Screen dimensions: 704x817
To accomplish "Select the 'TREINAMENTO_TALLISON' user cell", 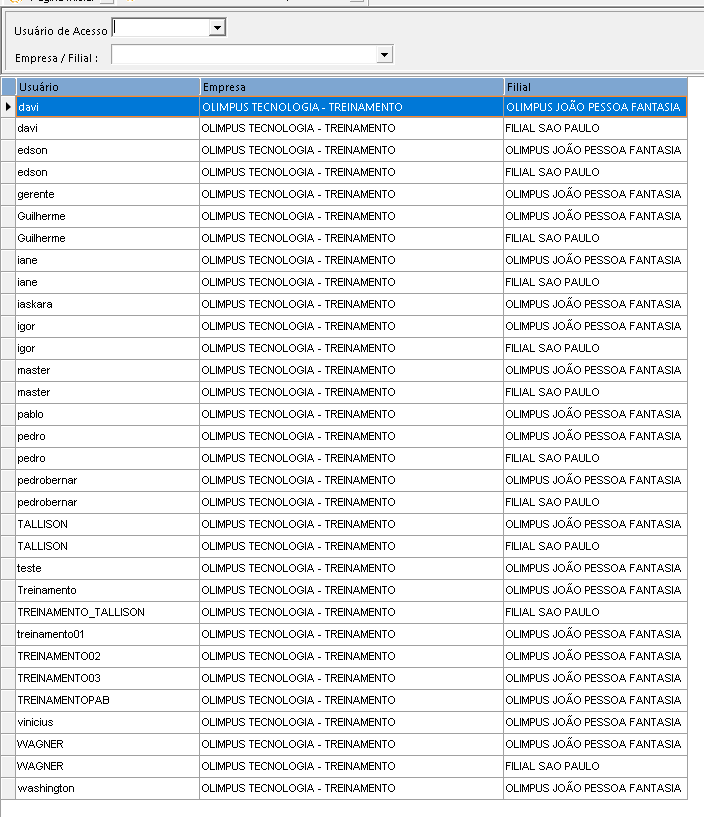I will (108, 612).
